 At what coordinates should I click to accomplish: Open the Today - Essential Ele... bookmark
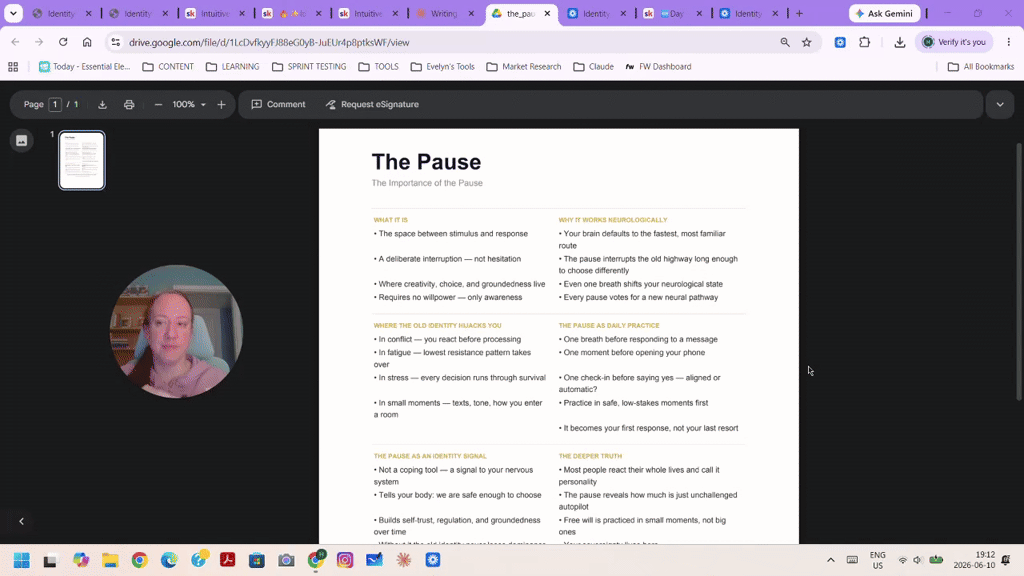click(x=84, y=67)
